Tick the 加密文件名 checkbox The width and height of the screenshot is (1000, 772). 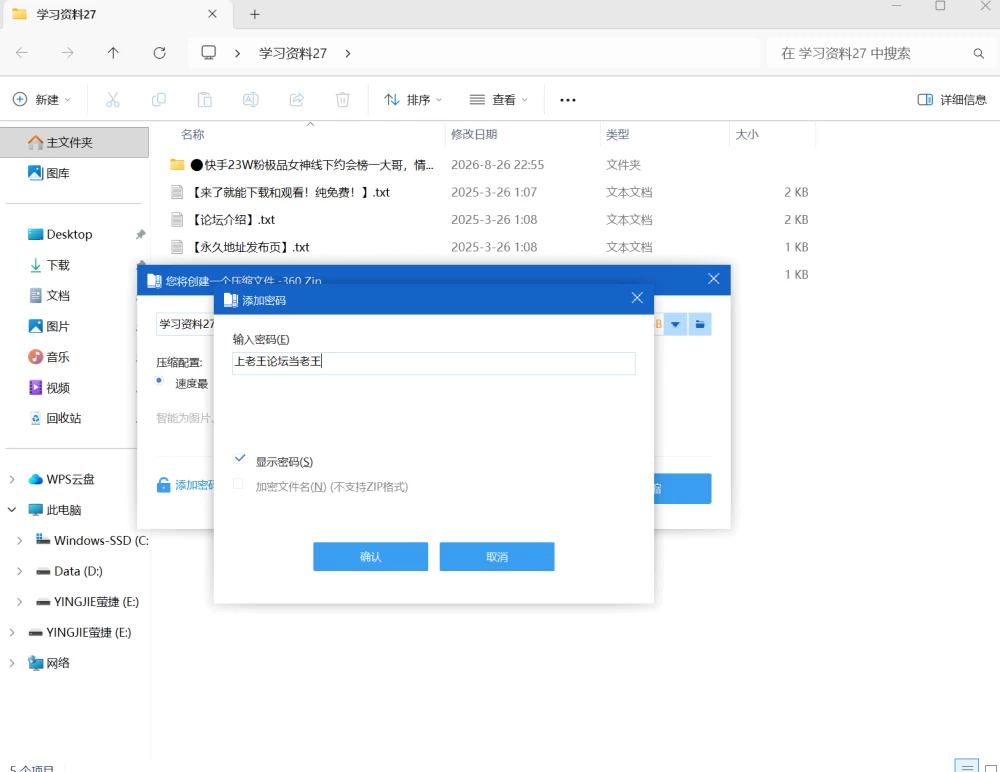[x=239, y=484]
